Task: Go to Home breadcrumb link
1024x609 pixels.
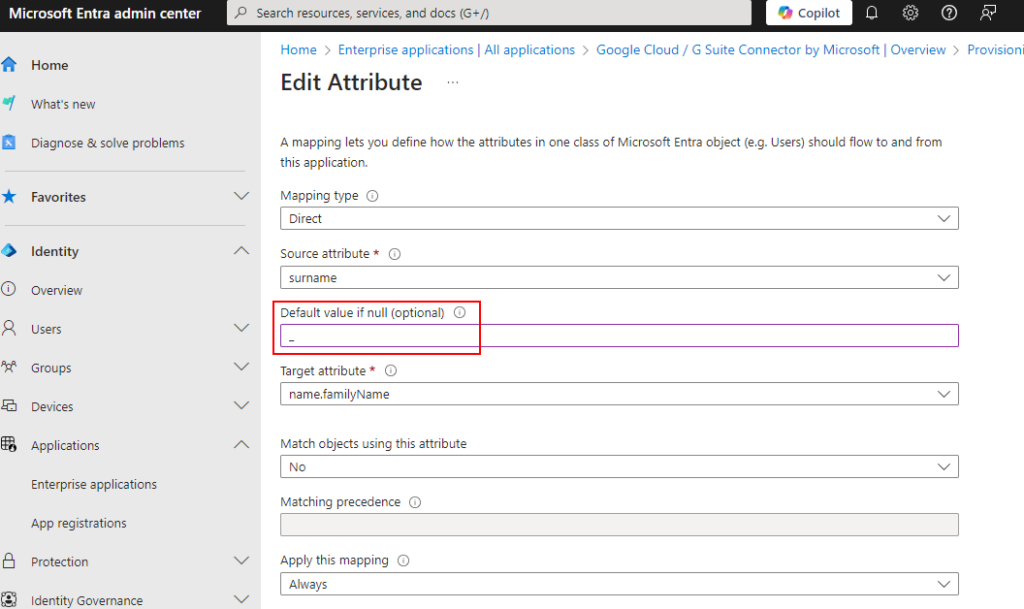Action: 298,50
